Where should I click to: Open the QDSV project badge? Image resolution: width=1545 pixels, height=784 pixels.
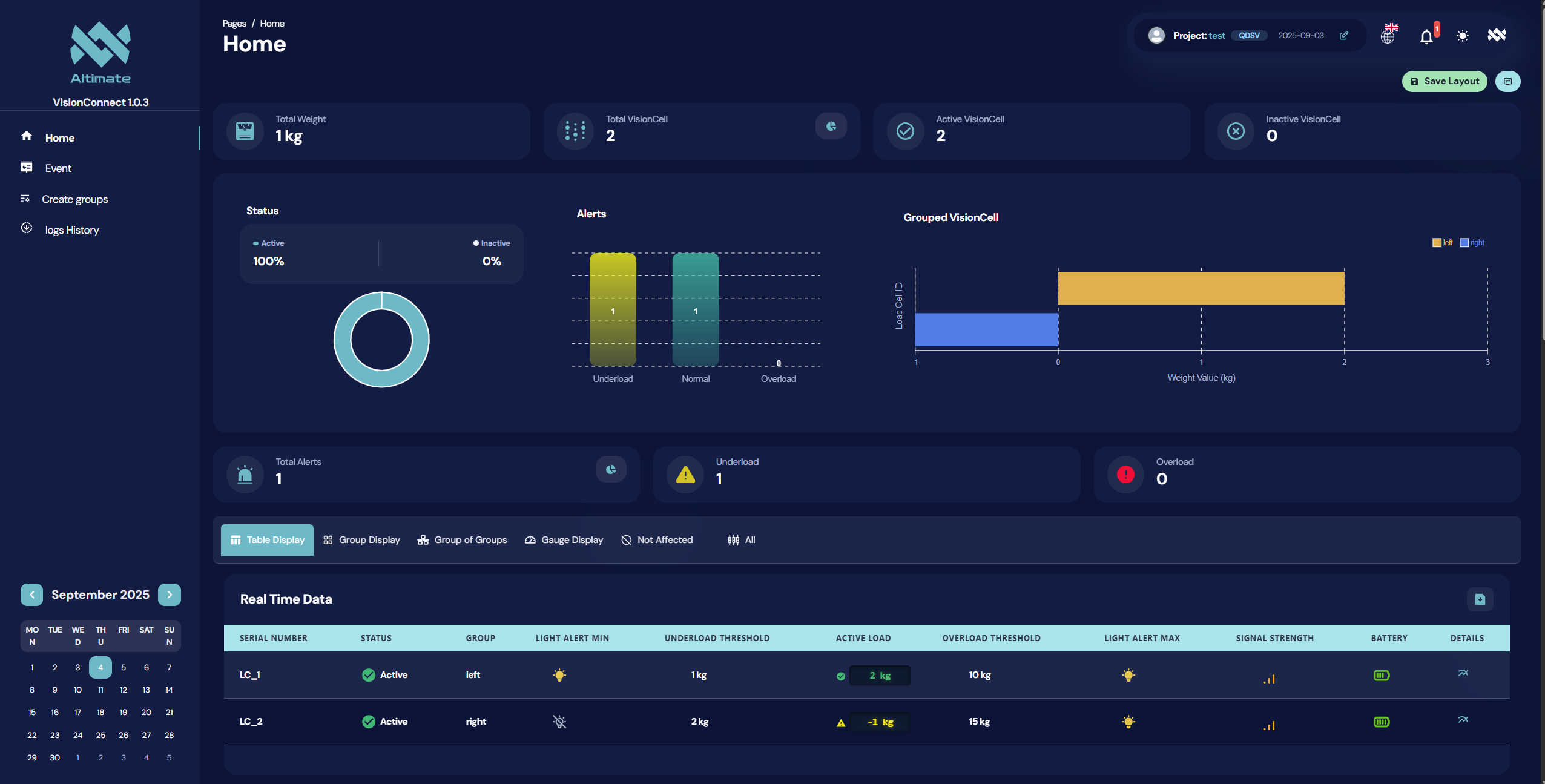click(1249, 36)
